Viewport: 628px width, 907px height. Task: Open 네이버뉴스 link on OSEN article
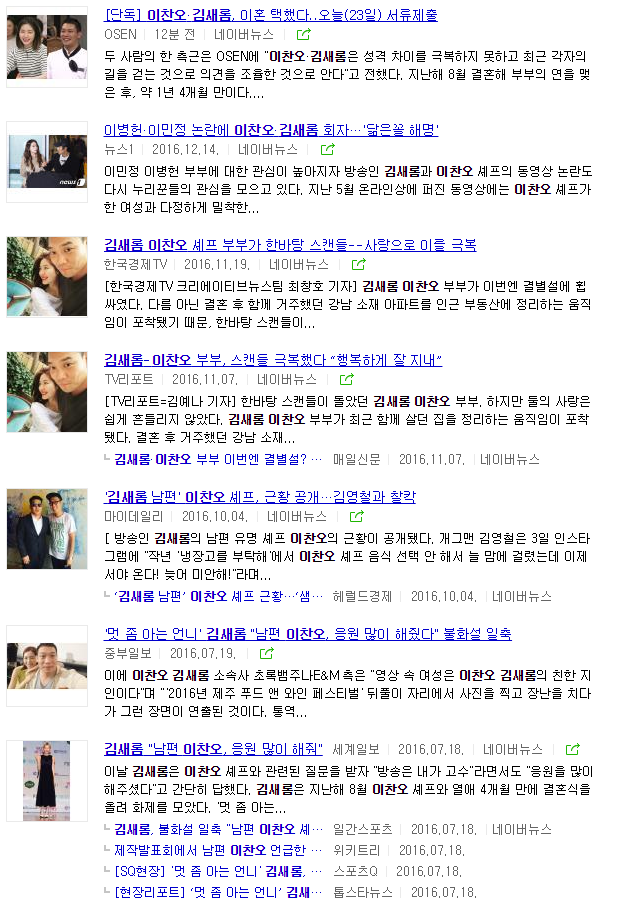click(244, 35)
